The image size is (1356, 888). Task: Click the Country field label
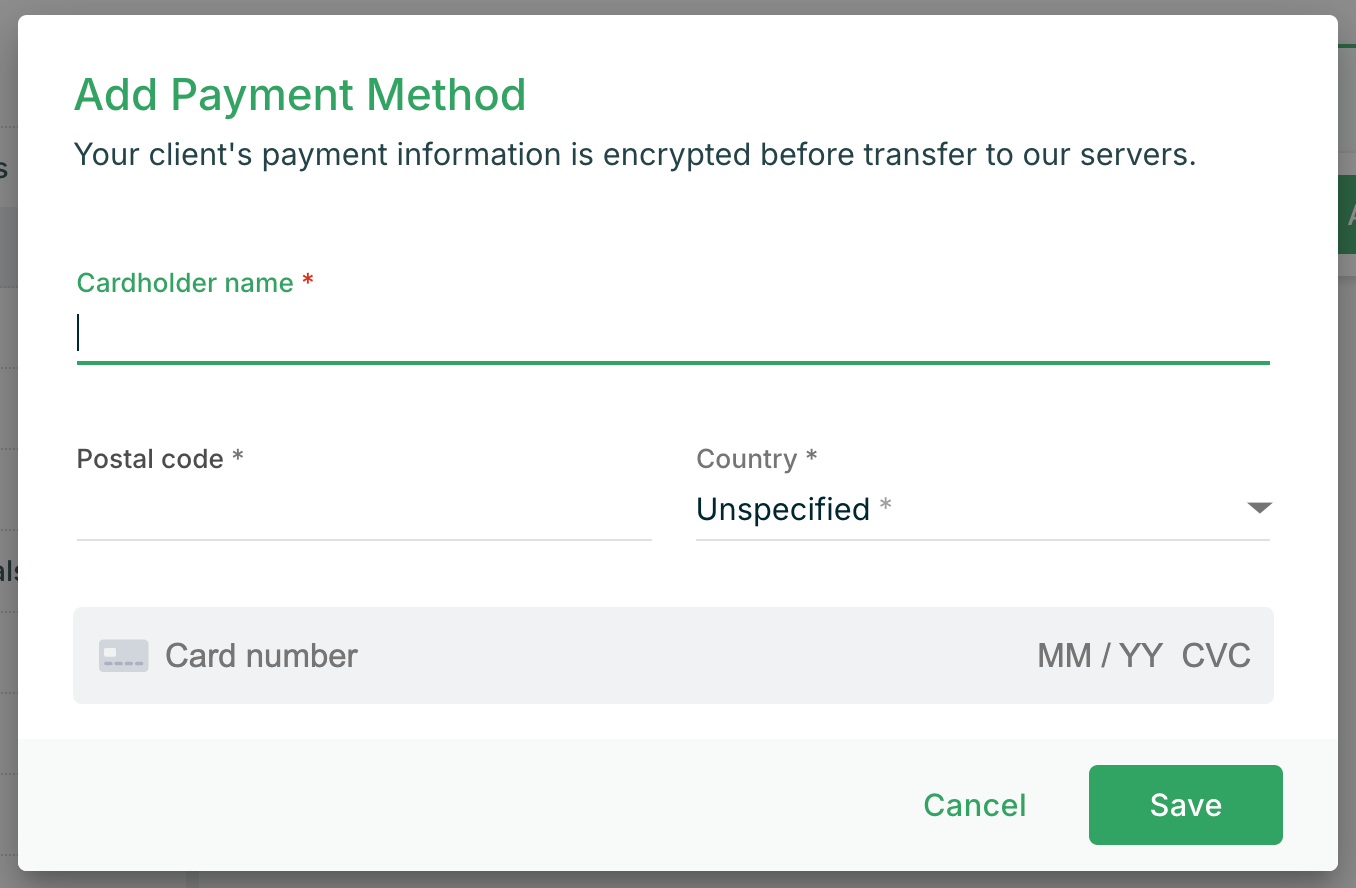point(746,459)
